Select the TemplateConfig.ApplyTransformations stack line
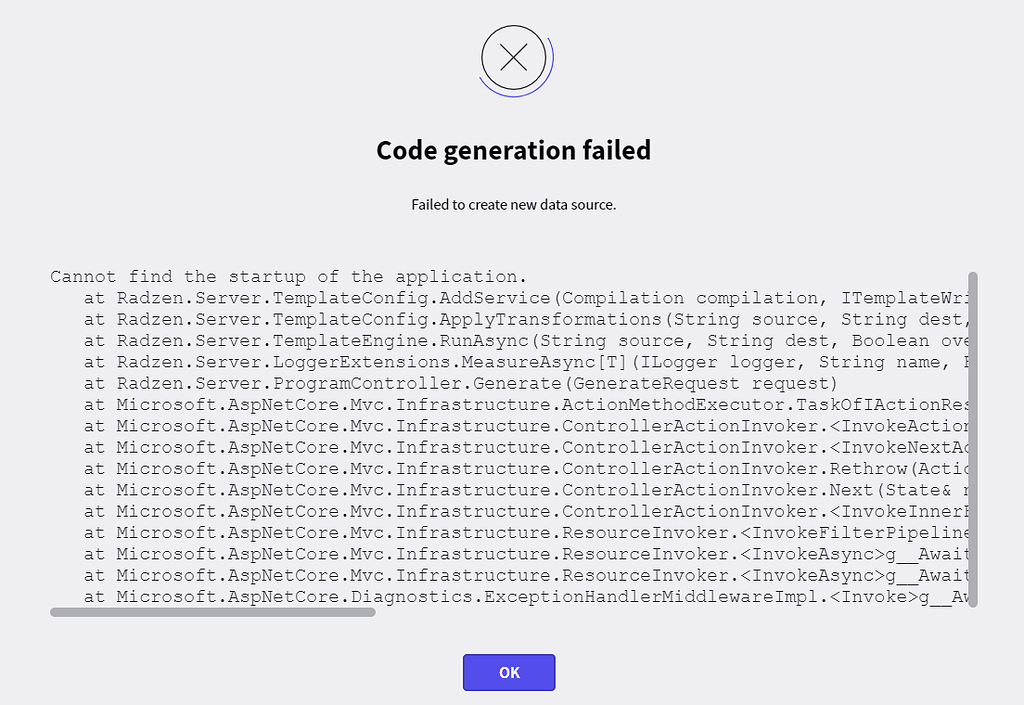Image resolution: width=1024 pixels, height=705 pixels. [x=526, y=320]
